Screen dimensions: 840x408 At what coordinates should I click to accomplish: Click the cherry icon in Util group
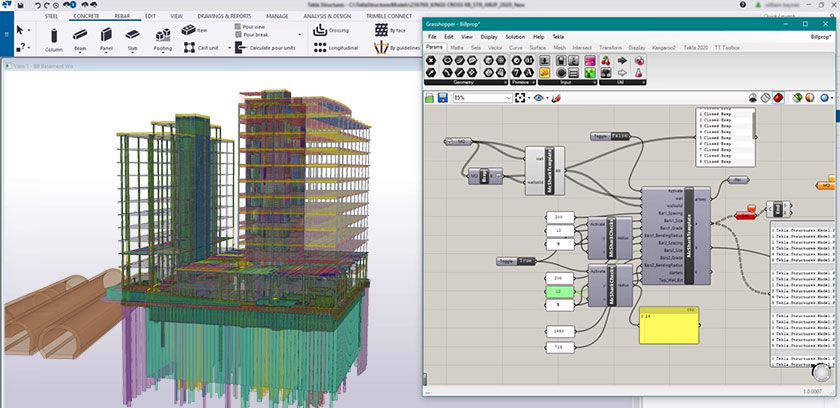point(606,61)
